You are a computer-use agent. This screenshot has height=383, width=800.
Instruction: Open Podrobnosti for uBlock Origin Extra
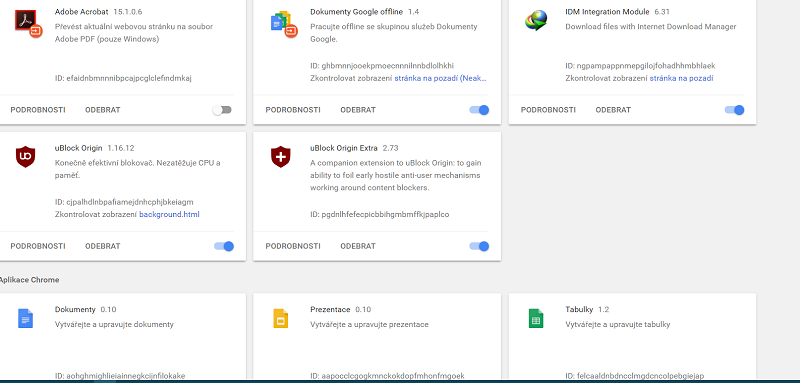(293, 246)
